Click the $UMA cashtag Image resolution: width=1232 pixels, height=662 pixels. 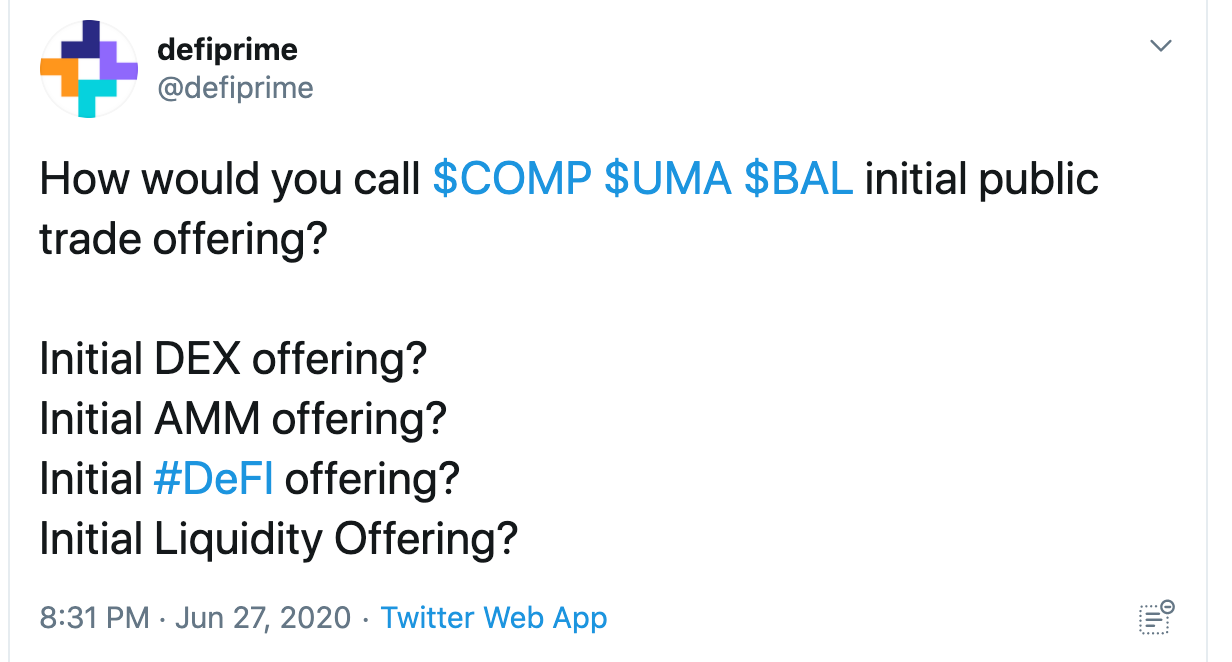(x=666, y=180)
